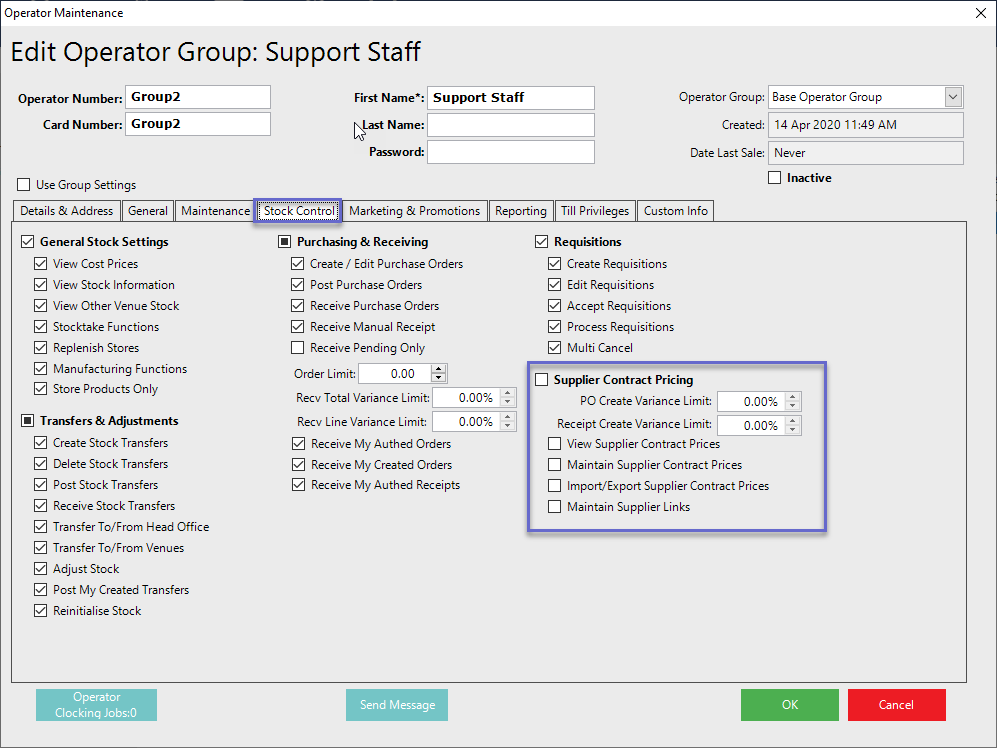Open the Operator Group dropdown
This screenshot has height=748, width=997.
952,97
